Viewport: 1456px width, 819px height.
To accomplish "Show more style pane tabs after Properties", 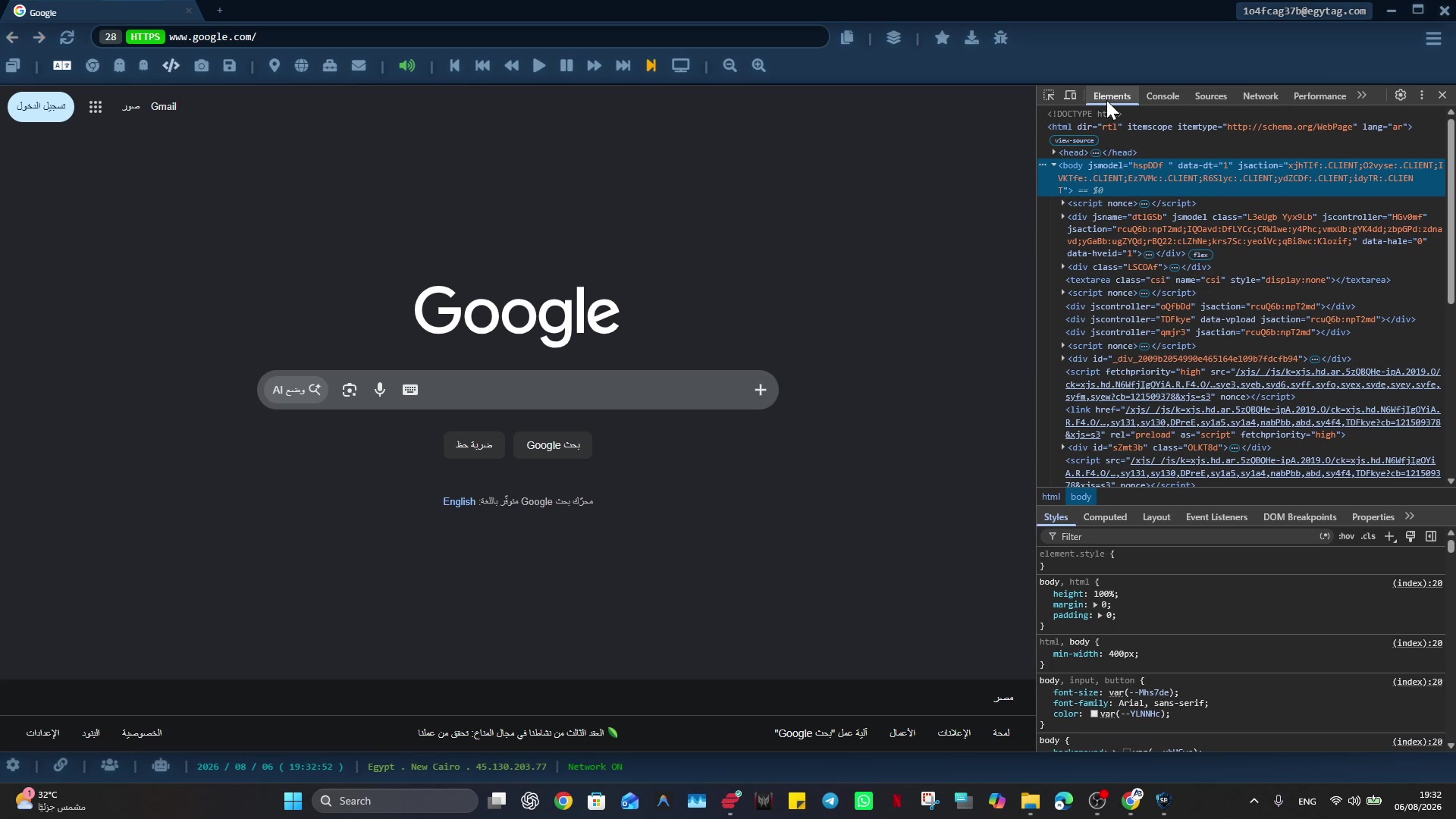I will click(x=1410, y=516).
